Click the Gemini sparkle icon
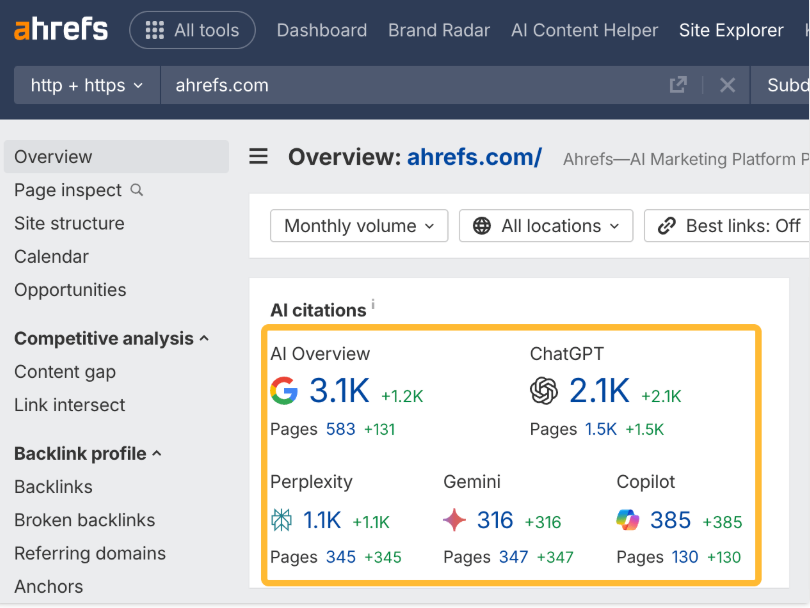This screenshot has height=608, width=810. 455,520
